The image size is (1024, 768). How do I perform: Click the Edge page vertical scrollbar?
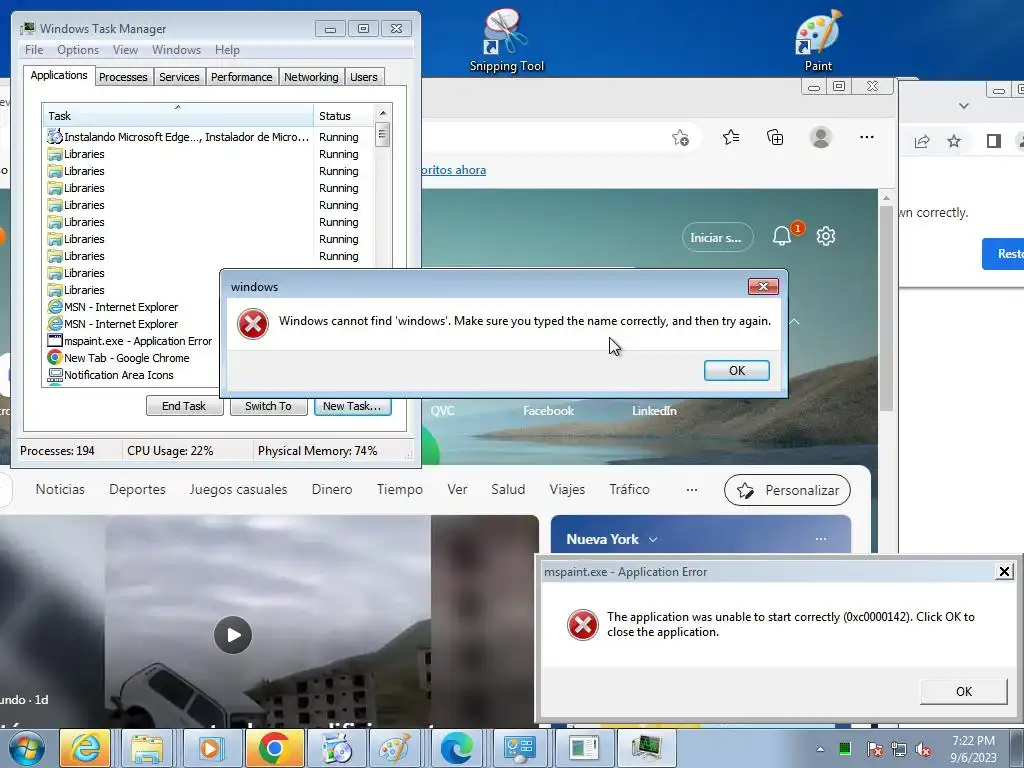886,307
